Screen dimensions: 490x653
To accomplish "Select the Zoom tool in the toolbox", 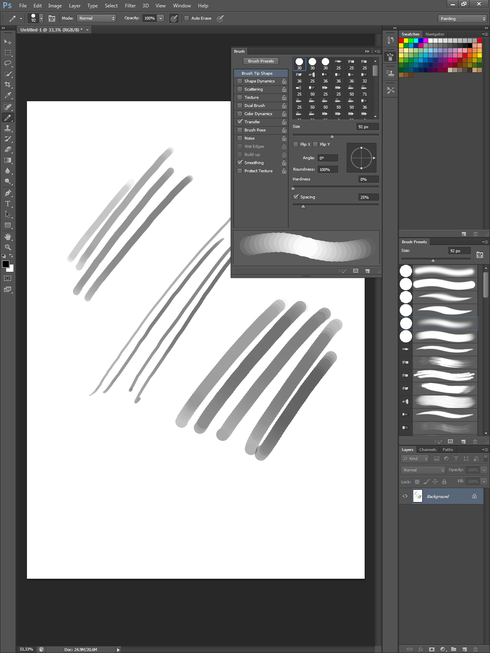I will [7, 247].
